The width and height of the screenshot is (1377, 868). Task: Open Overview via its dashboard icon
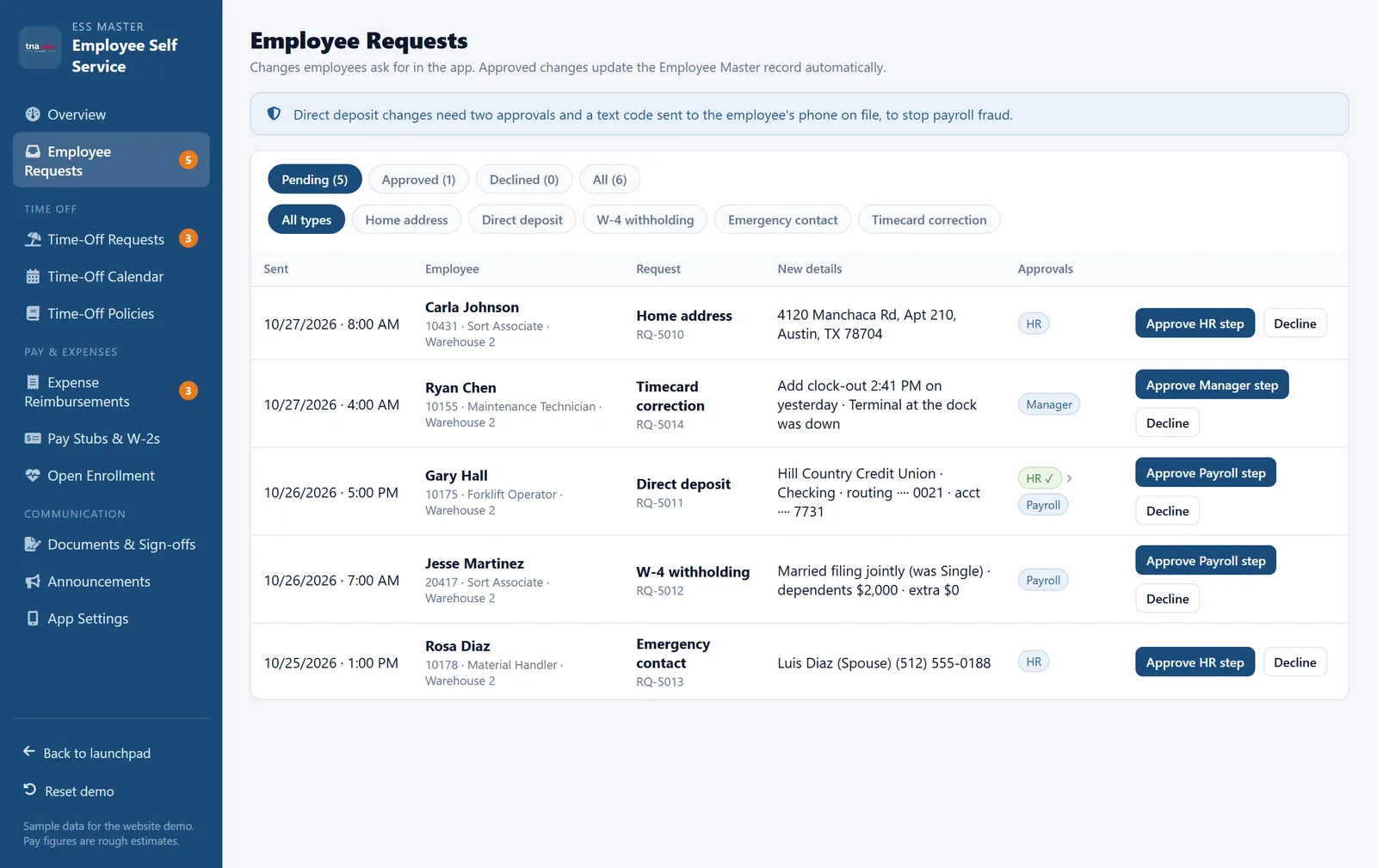[33, 114]
